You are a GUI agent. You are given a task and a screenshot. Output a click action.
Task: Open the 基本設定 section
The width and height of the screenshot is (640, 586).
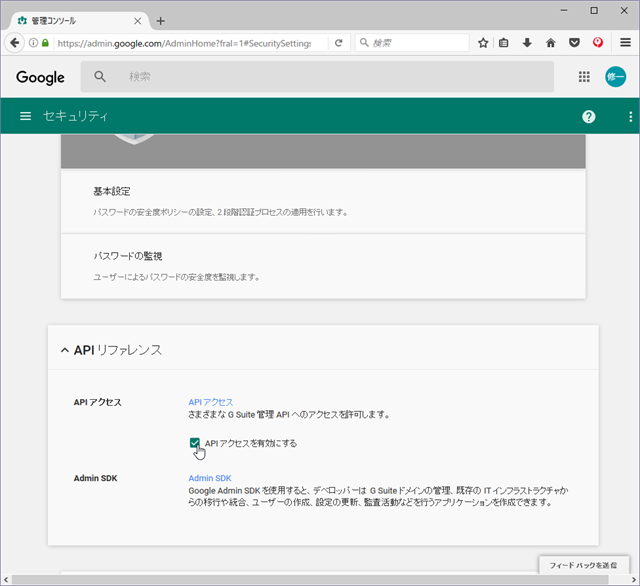323,201
